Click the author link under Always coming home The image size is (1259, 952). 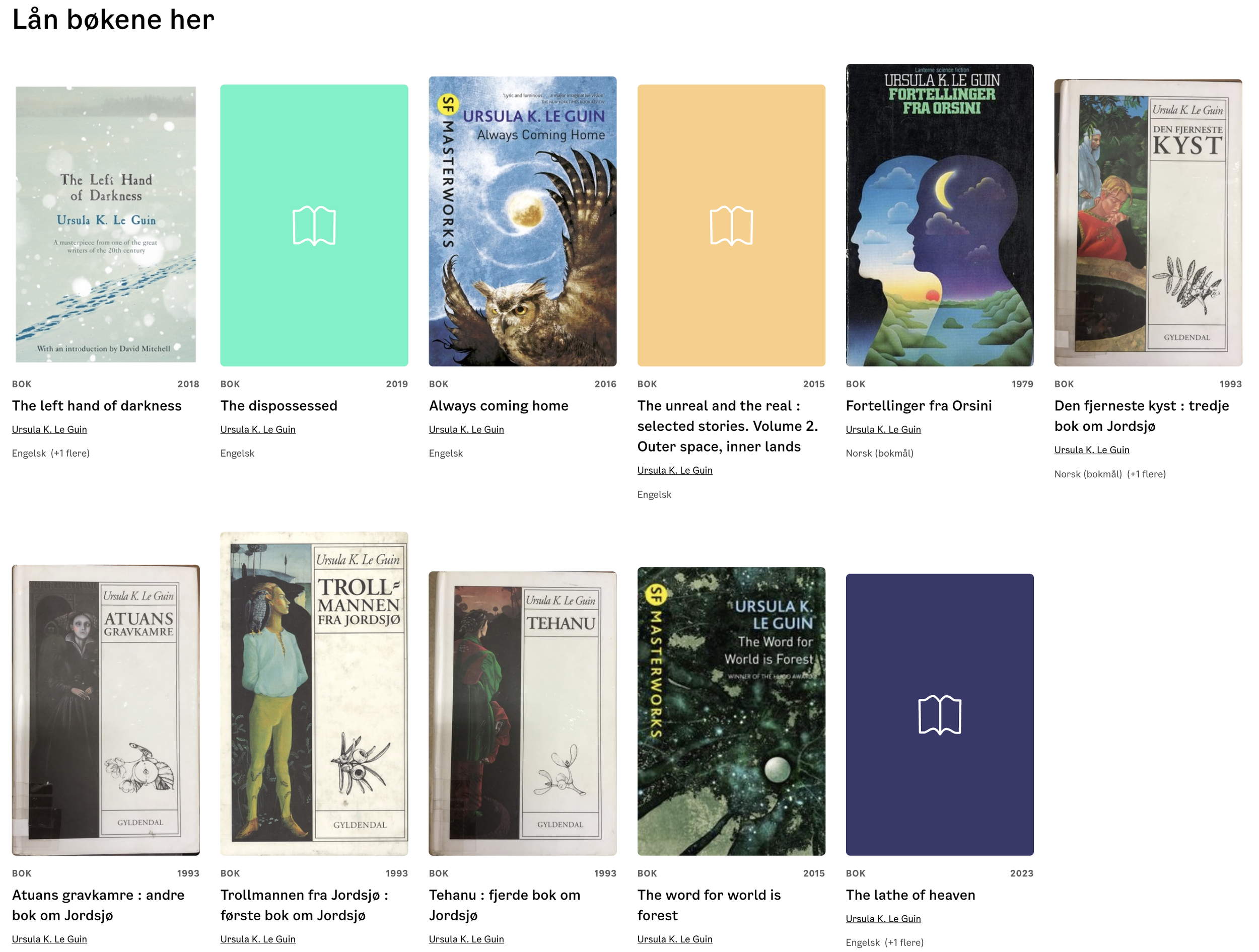tap(466, 429)
